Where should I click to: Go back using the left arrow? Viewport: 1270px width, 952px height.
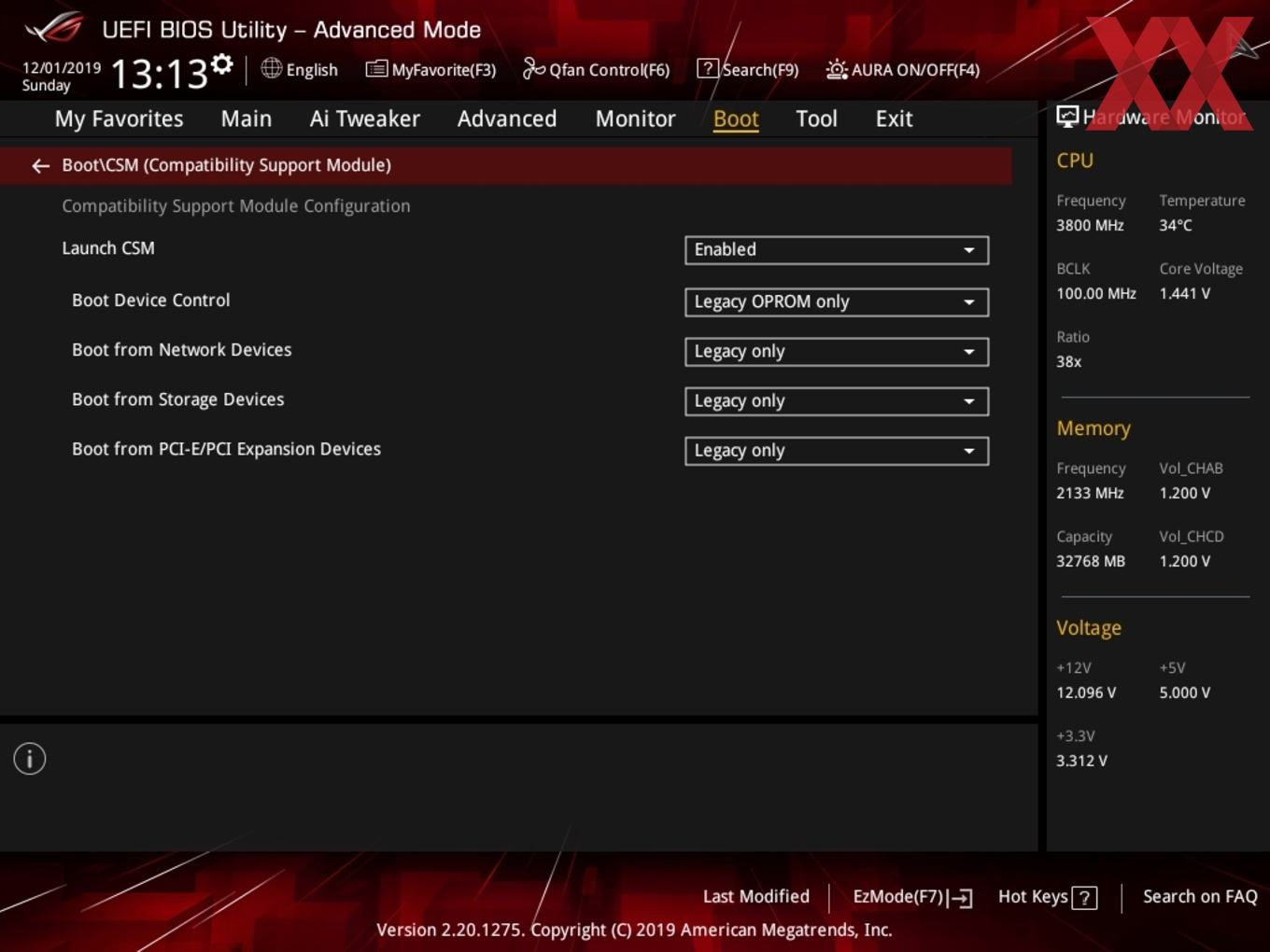40,166
